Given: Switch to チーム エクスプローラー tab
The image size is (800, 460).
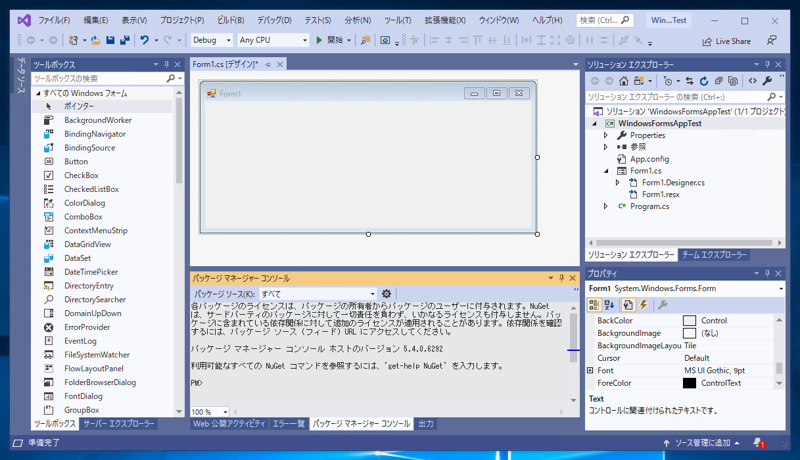Looking at the screenshot, I should tap(714, 254).
